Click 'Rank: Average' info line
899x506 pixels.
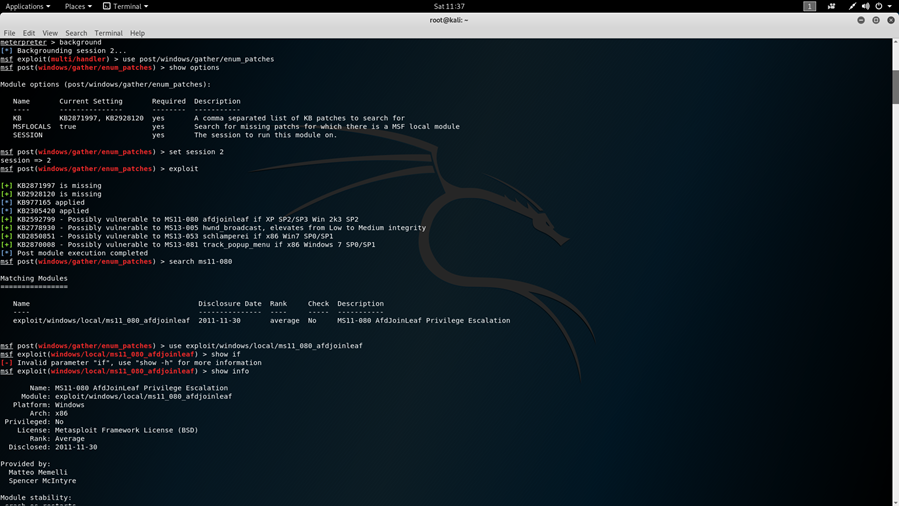57,439
